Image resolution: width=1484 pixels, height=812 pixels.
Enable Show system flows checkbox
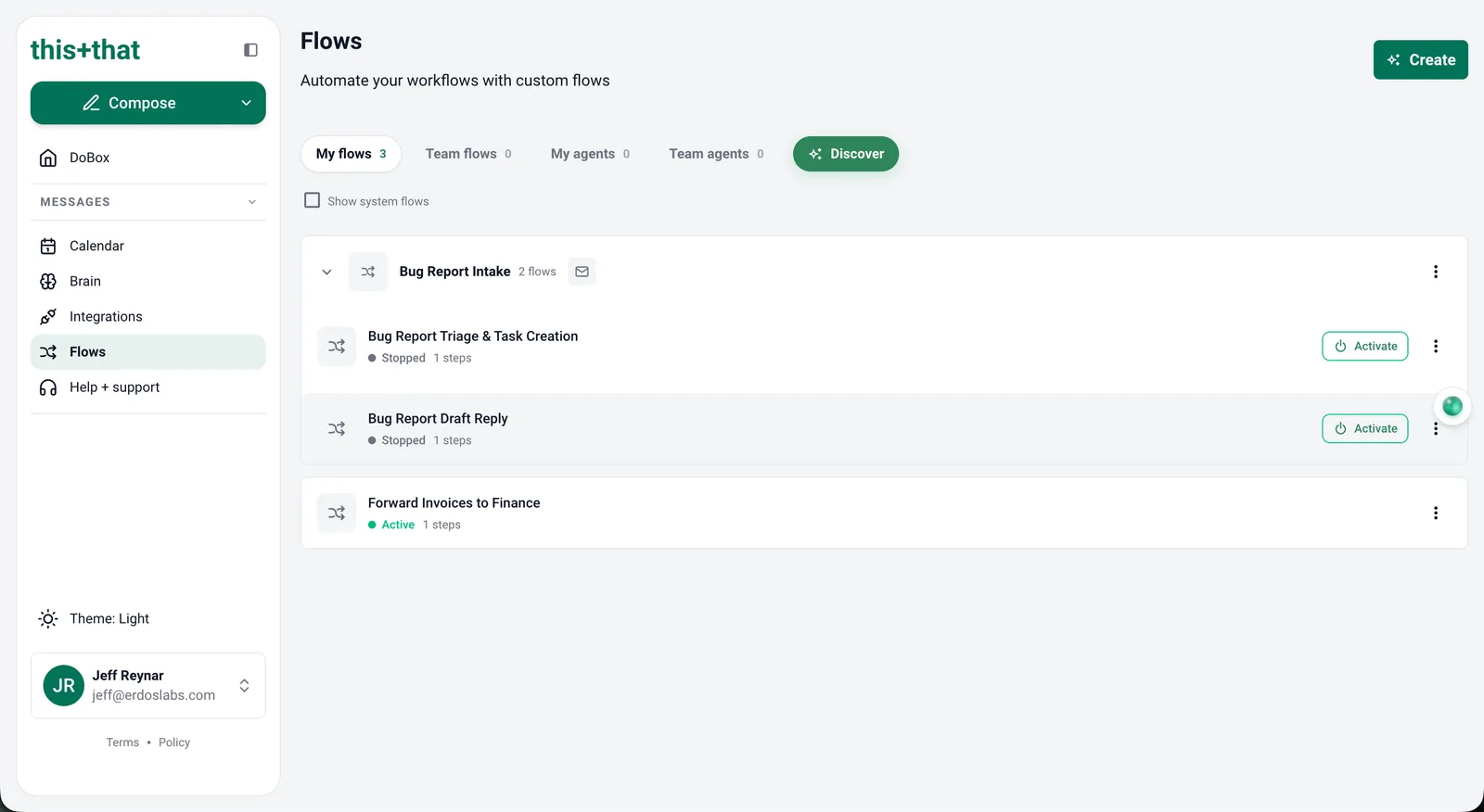313,200
